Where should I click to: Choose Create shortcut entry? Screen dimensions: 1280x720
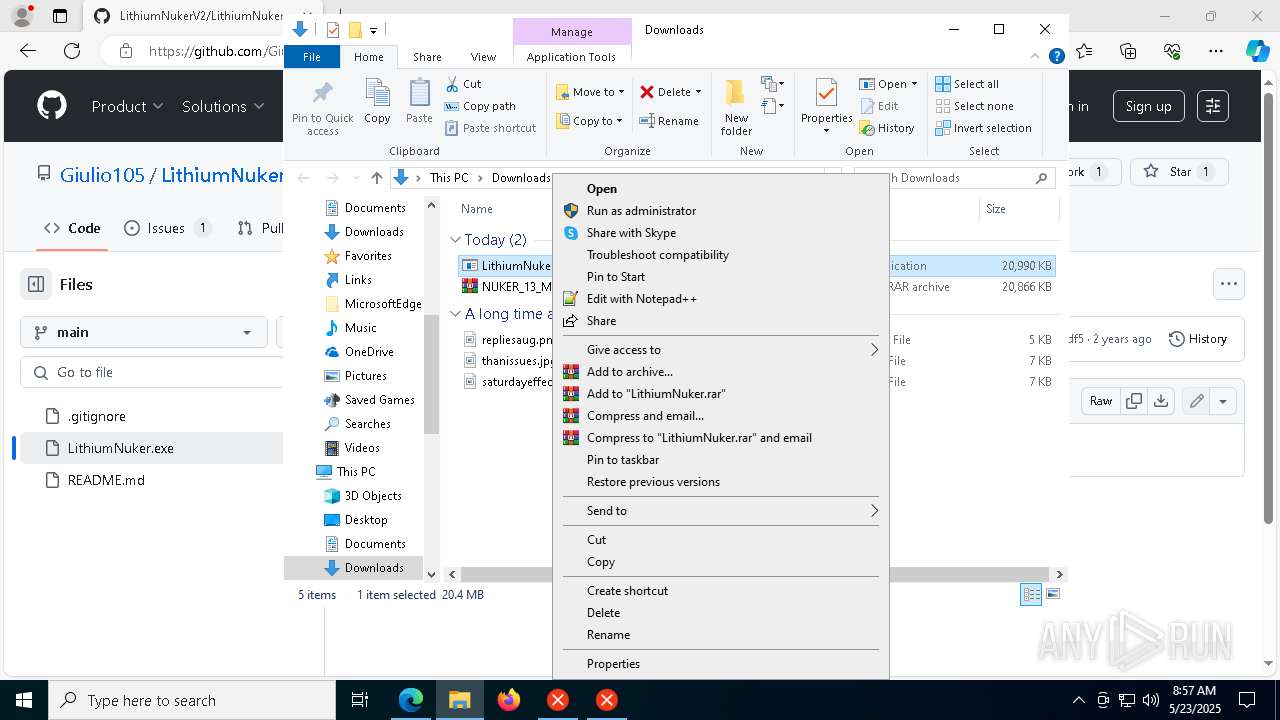click(x=720, y=591)
